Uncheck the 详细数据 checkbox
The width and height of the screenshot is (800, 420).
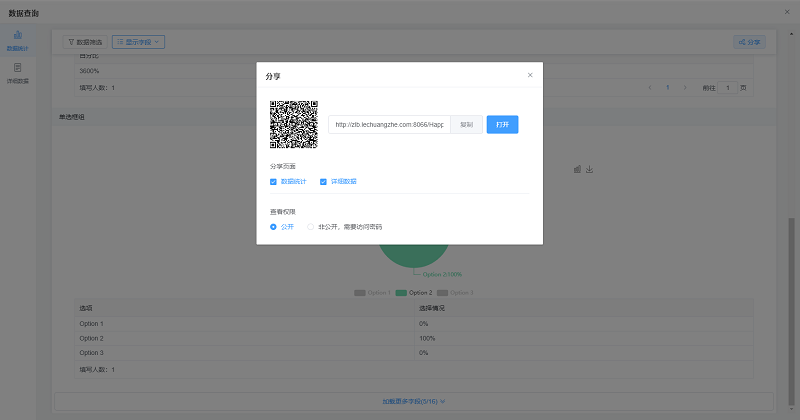(323, 182)
